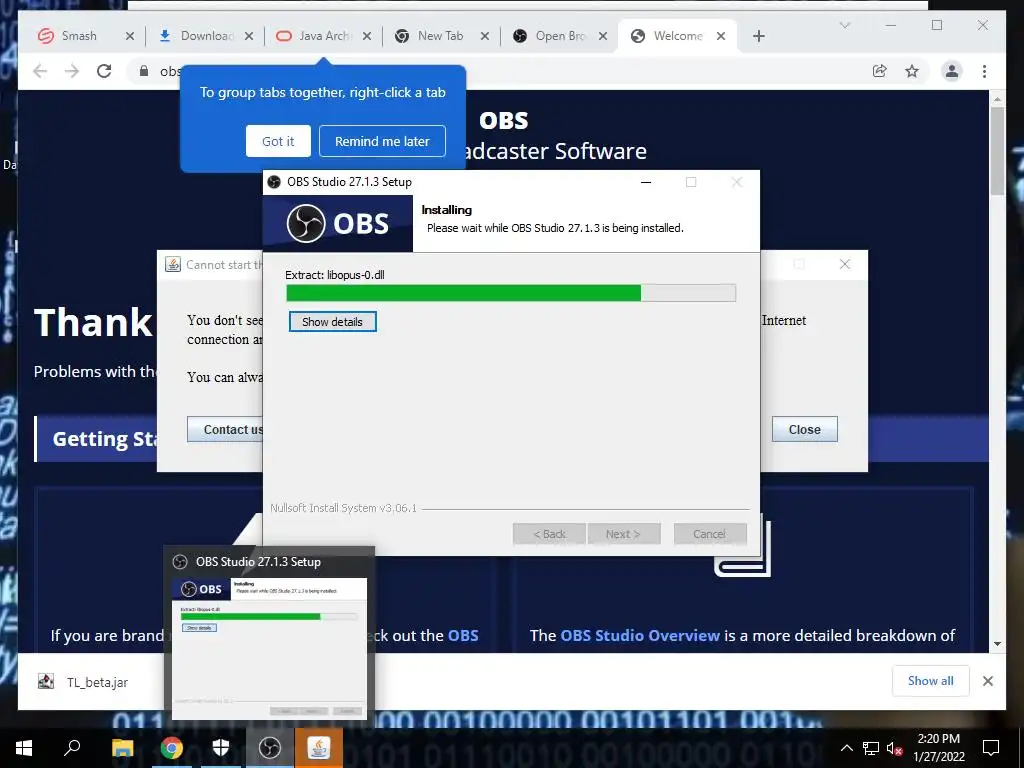Switch to the Download tab

[206, 36]
